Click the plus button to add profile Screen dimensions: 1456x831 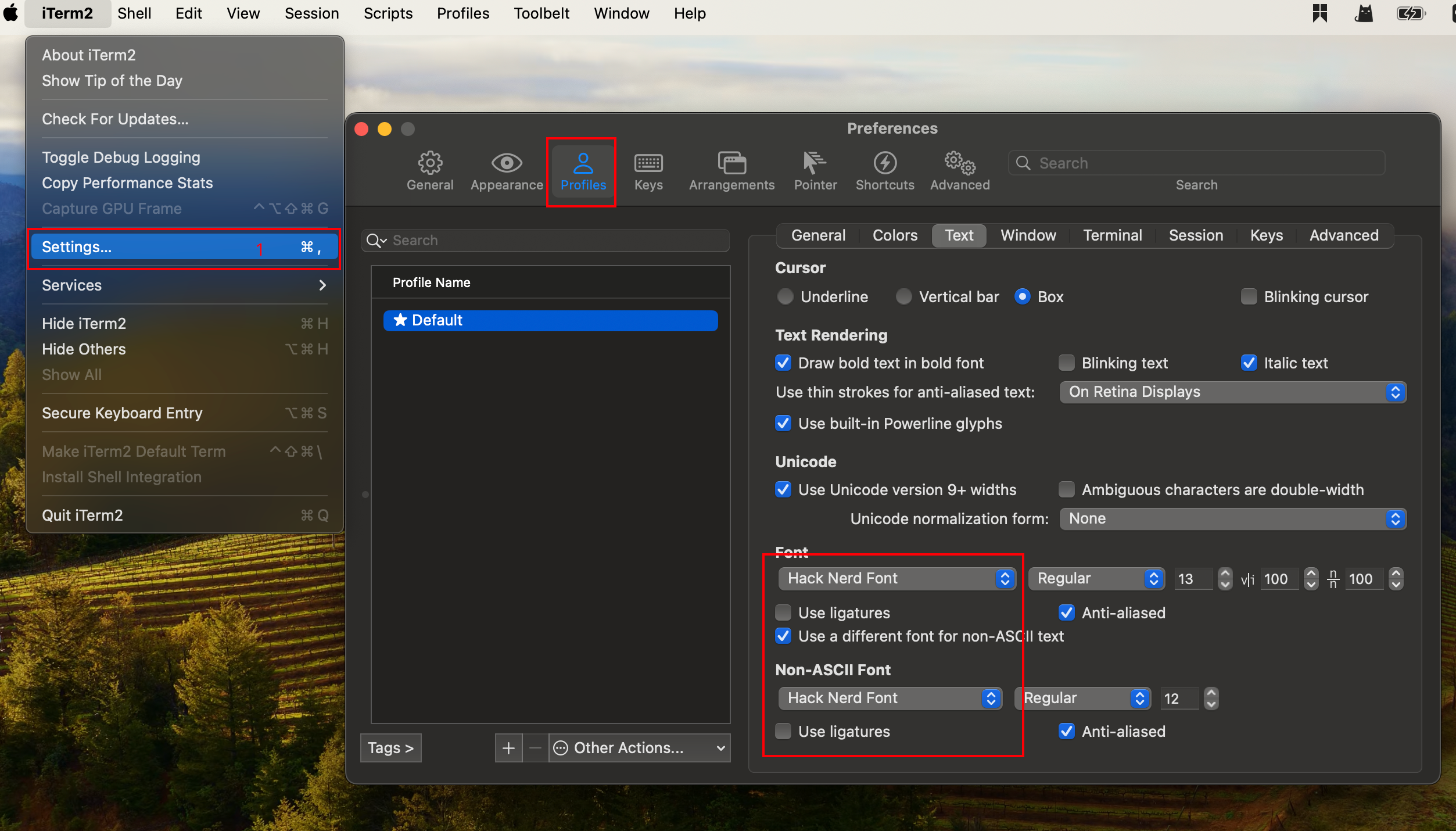508,748
